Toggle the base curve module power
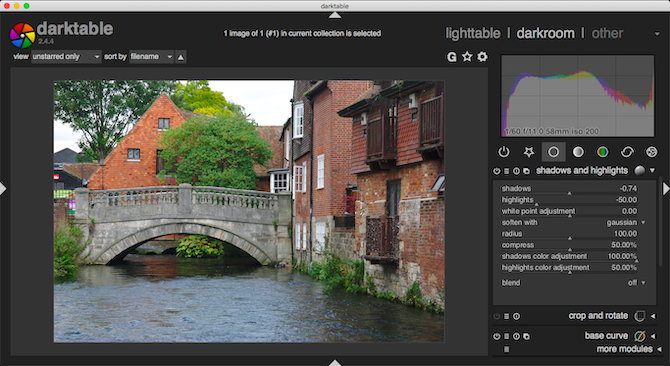The image size is (670, 366). click(x=497, y=336)
